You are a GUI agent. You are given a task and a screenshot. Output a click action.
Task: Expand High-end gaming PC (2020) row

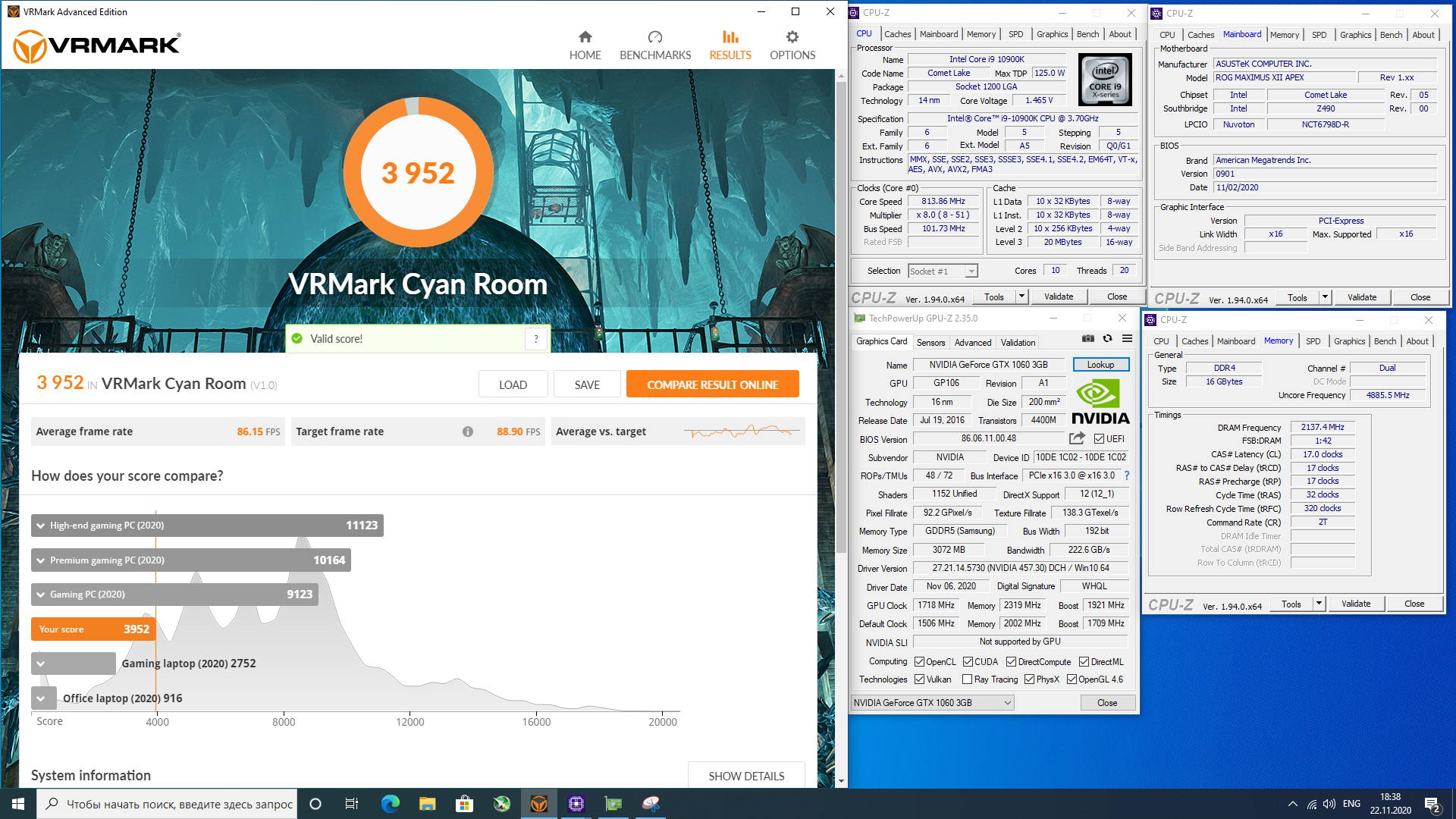coord(207,526)
